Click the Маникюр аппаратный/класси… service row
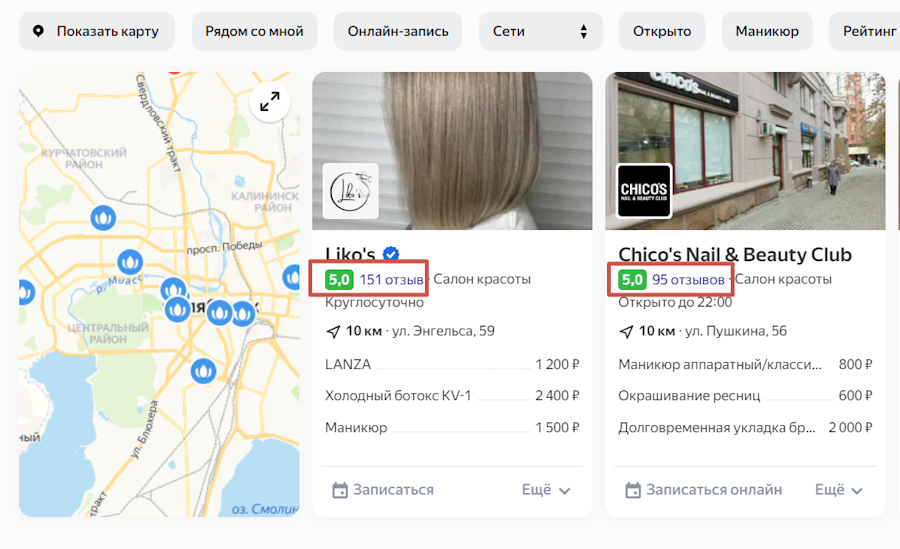Image resolution: width=900 pixels, height=549 pixels. [745, 364]
